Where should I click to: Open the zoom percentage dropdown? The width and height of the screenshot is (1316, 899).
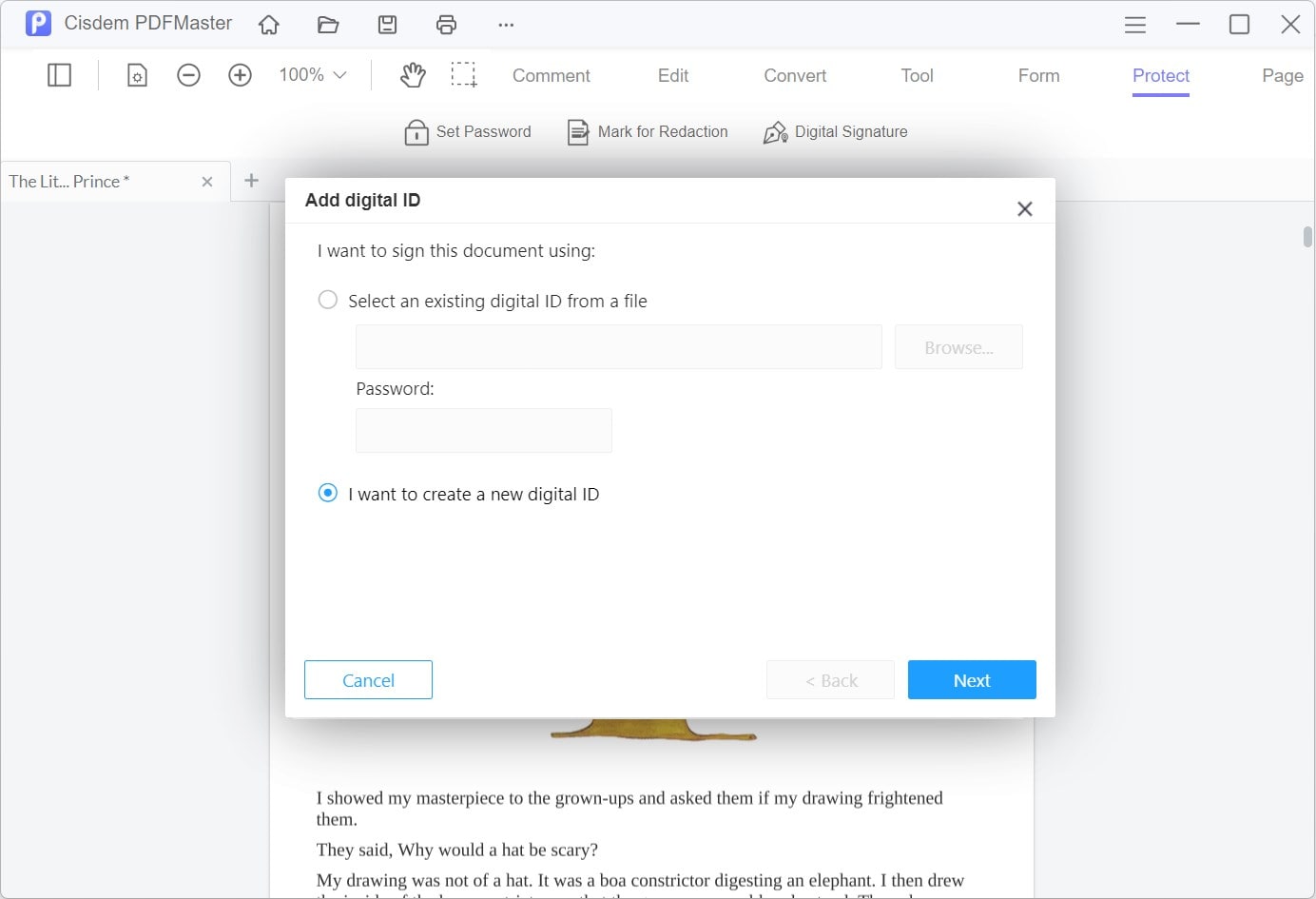tap(311, 74)
